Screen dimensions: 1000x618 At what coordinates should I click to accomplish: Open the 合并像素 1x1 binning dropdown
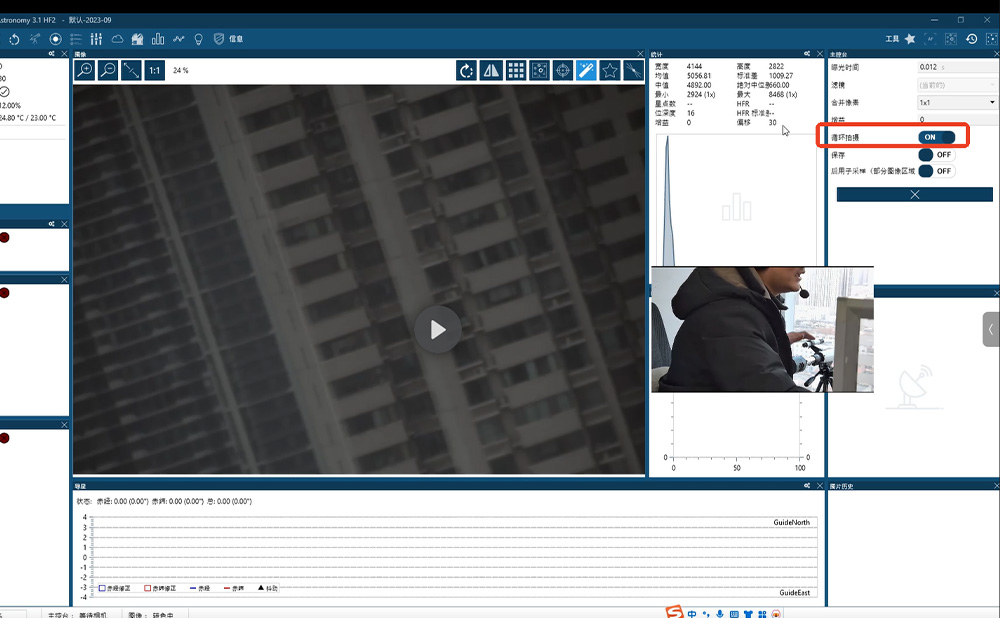[957, 102]
